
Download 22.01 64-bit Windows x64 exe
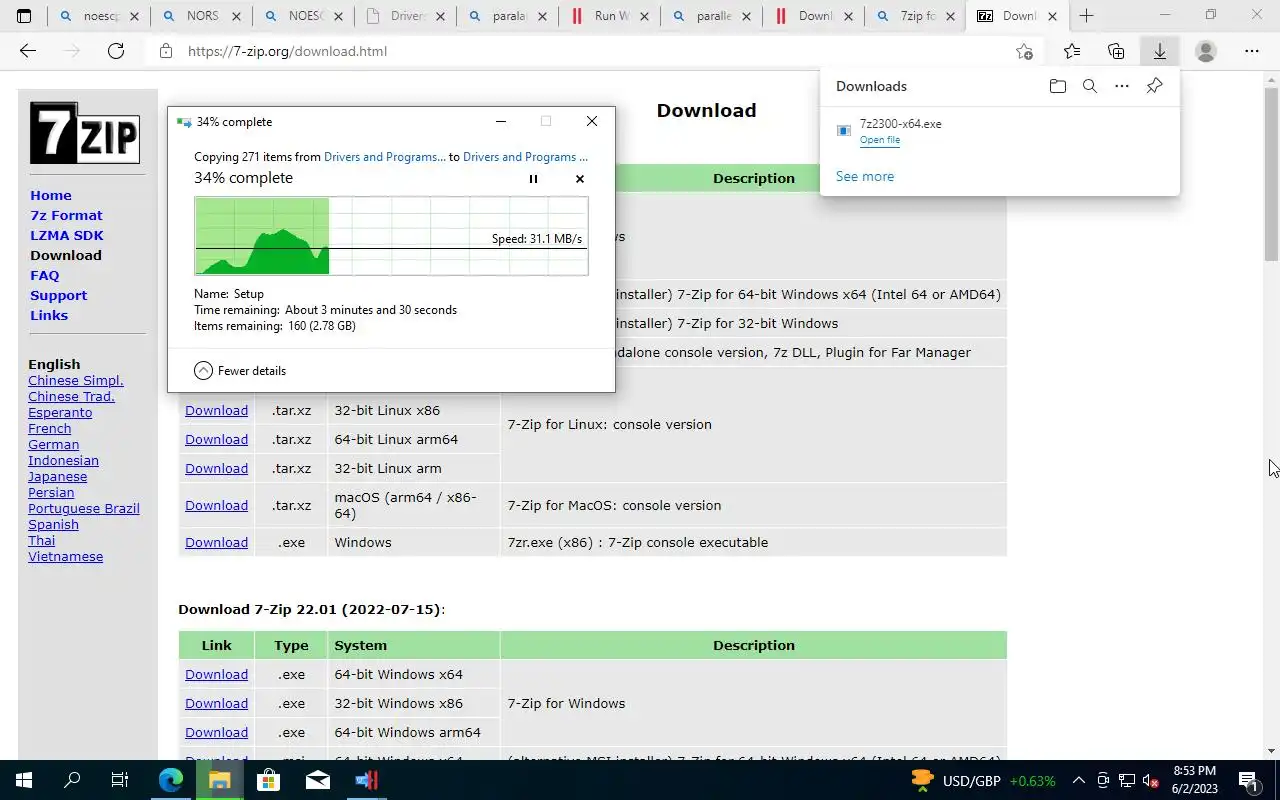coord(216,674)
